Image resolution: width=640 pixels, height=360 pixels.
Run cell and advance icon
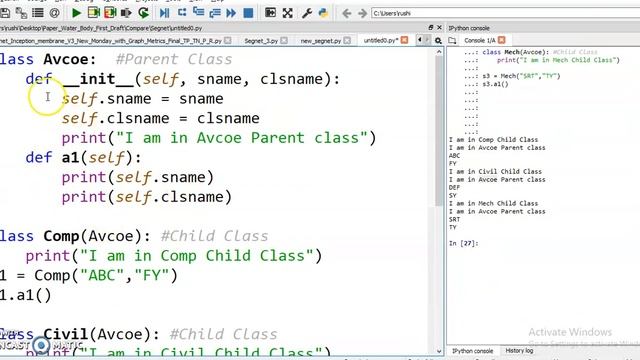pos(110,13)
